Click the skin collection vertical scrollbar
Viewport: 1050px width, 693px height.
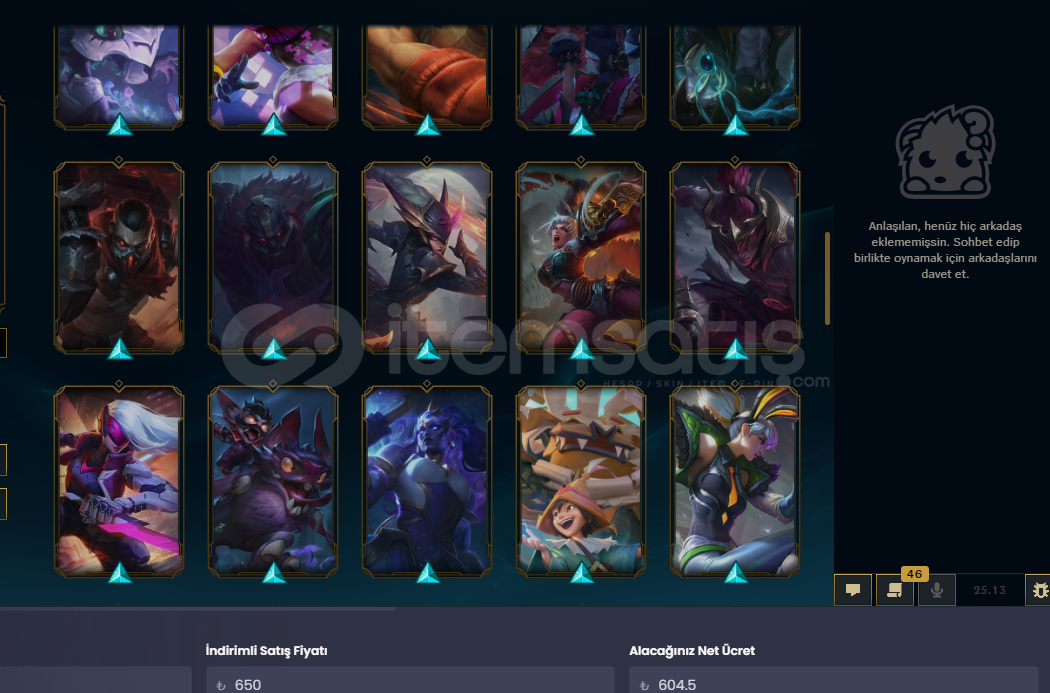point(828,279)
